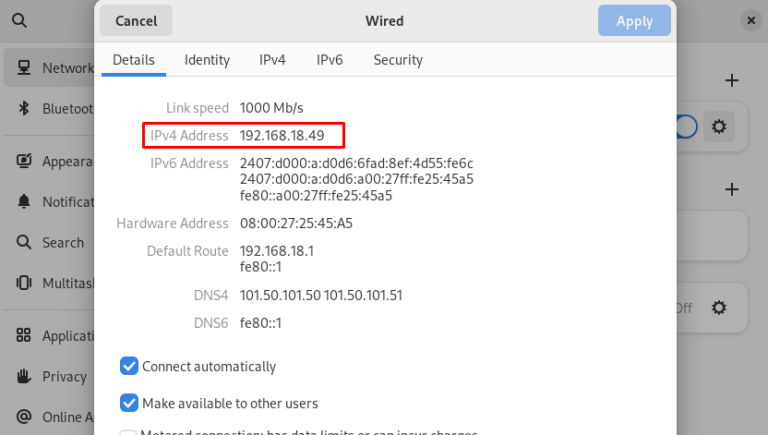Click the wired connection gear icon
The width and height of the screenshot is (768, 435).
[717, 127]
